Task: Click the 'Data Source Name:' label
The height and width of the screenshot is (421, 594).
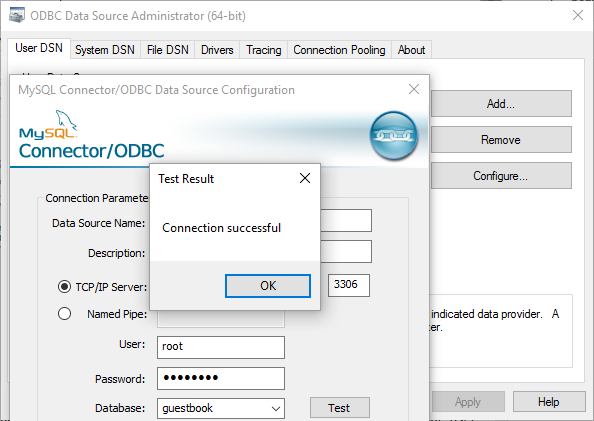Action: point(98,223)
